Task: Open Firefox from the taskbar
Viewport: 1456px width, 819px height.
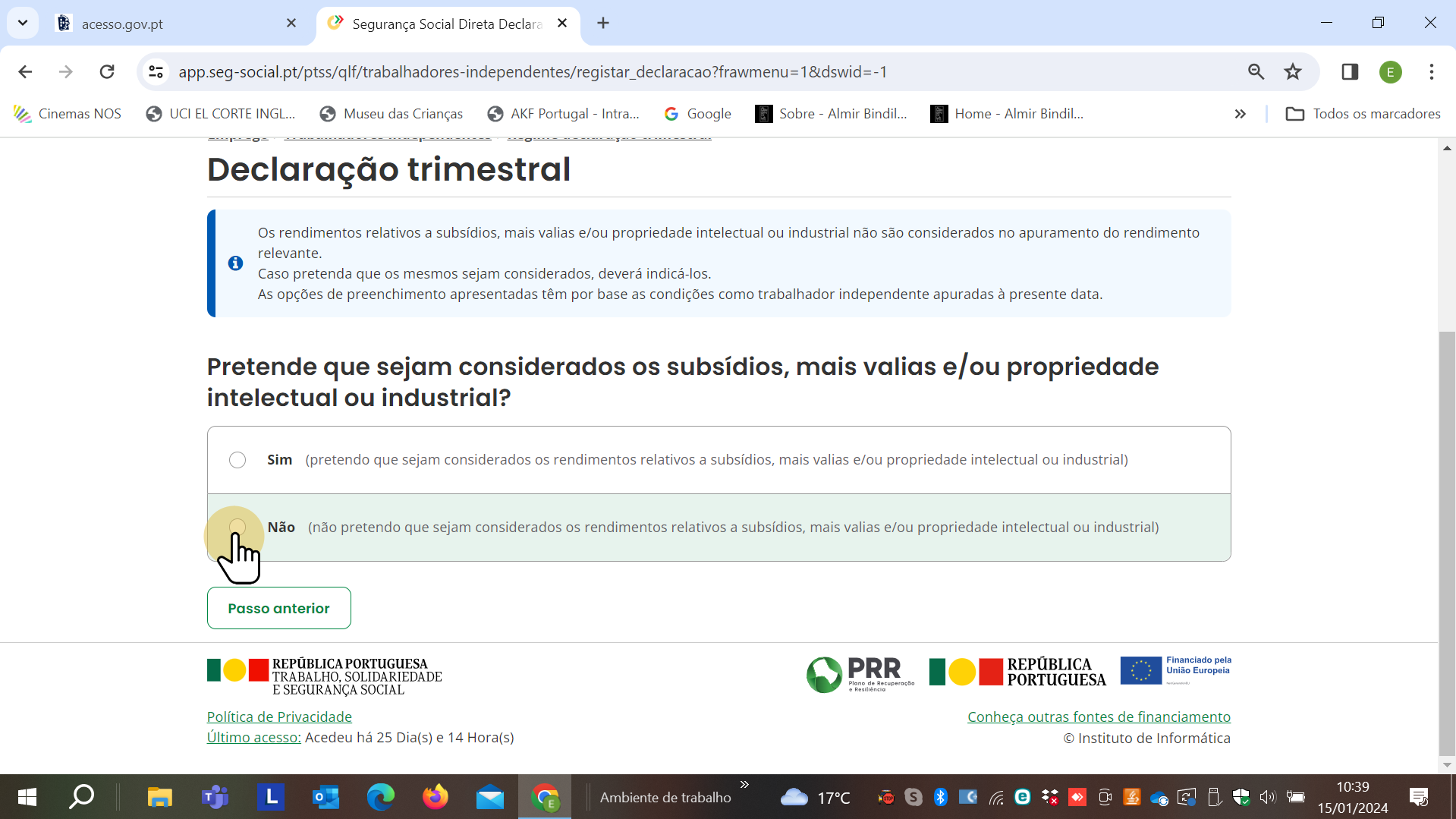Action: (x=436, y=797)
